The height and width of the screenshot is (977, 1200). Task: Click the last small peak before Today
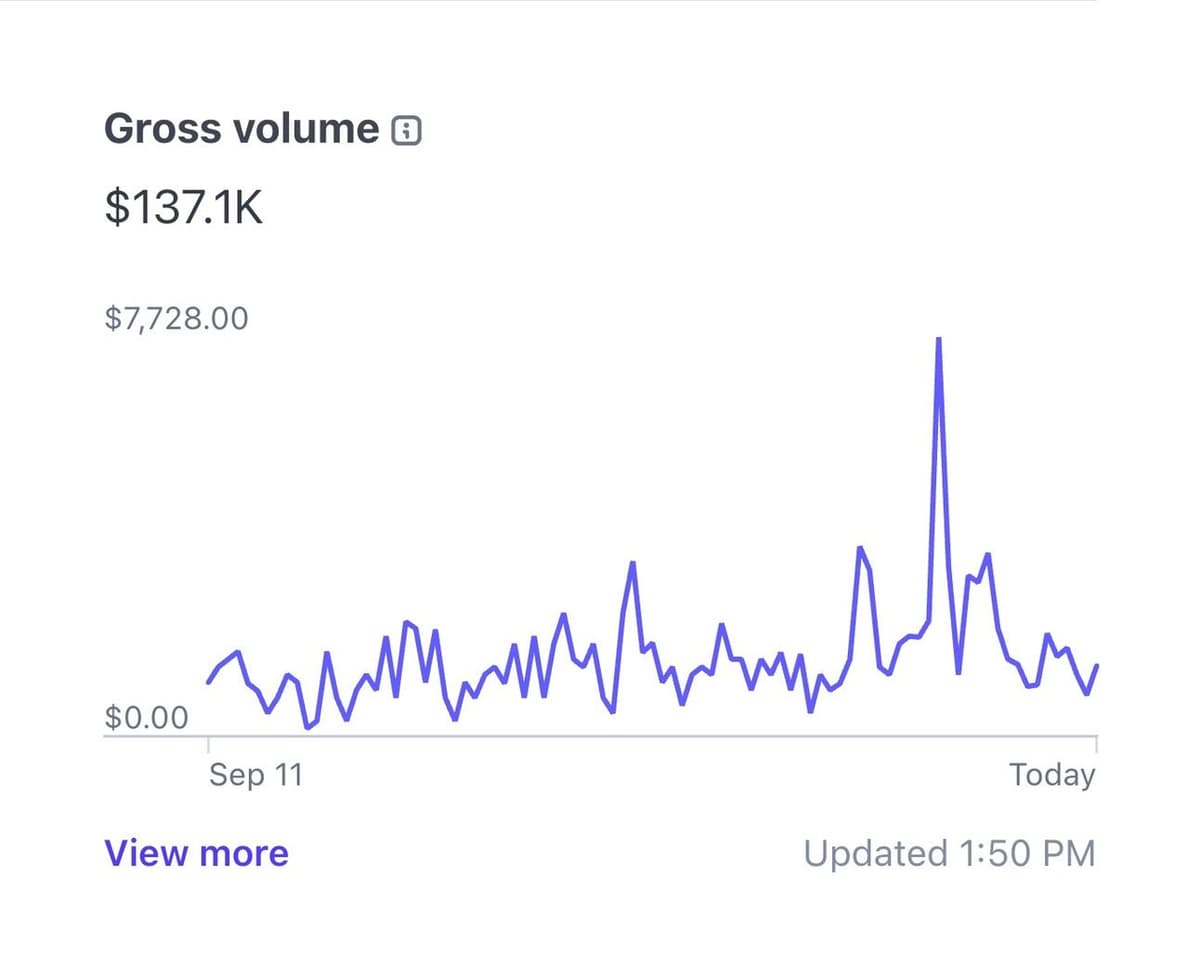point(1047,635)
